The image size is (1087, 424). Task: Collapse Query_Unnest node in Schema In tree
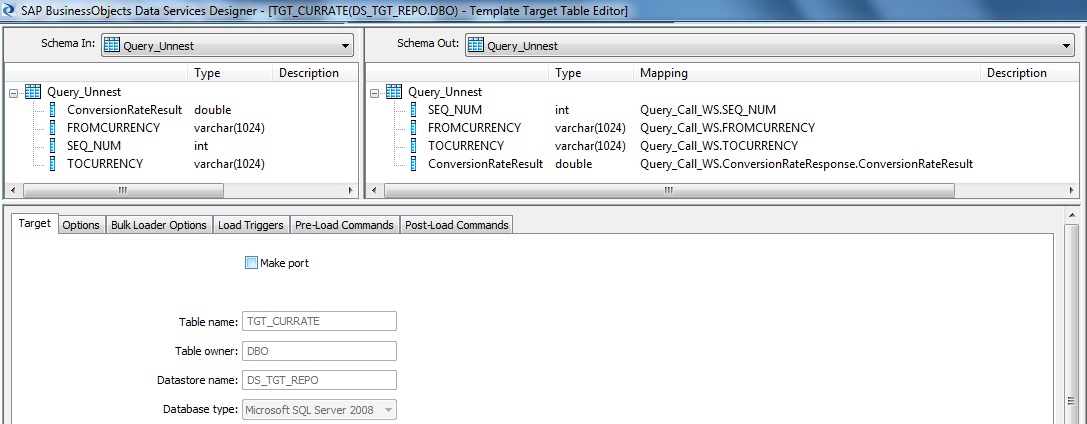coord(14,92)
